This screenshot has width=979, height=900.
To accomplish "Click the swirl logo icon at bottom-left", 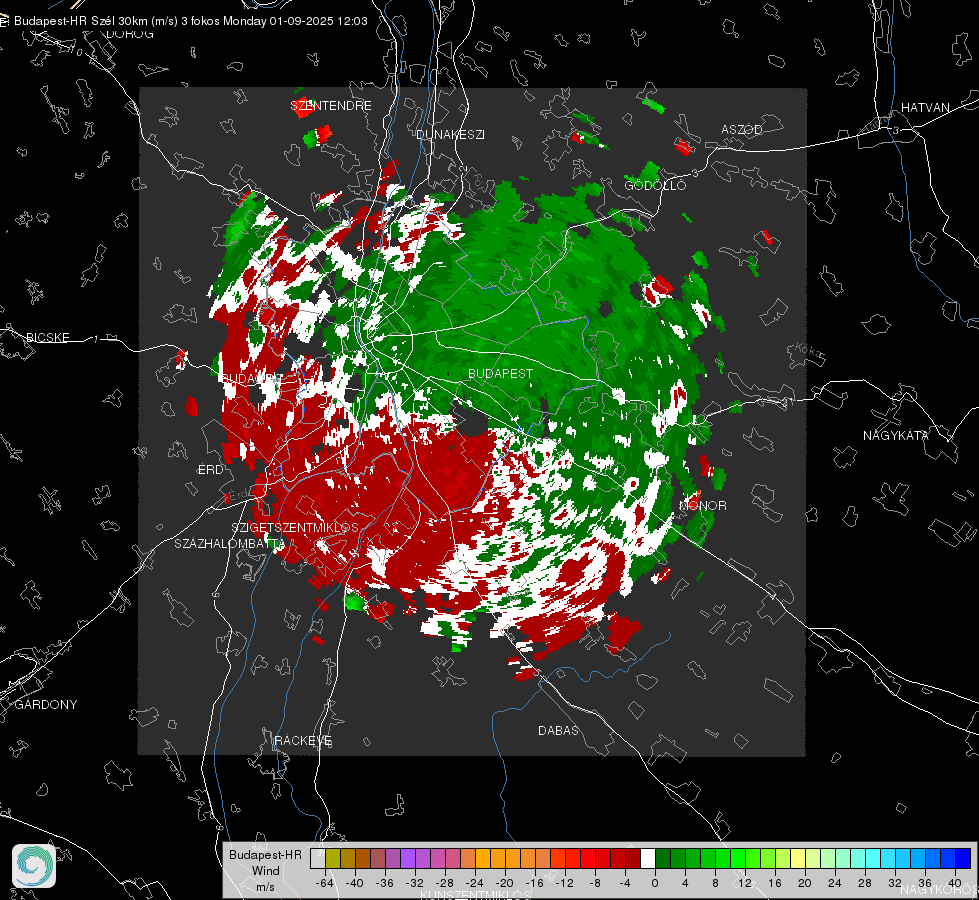I will [34, 866].
